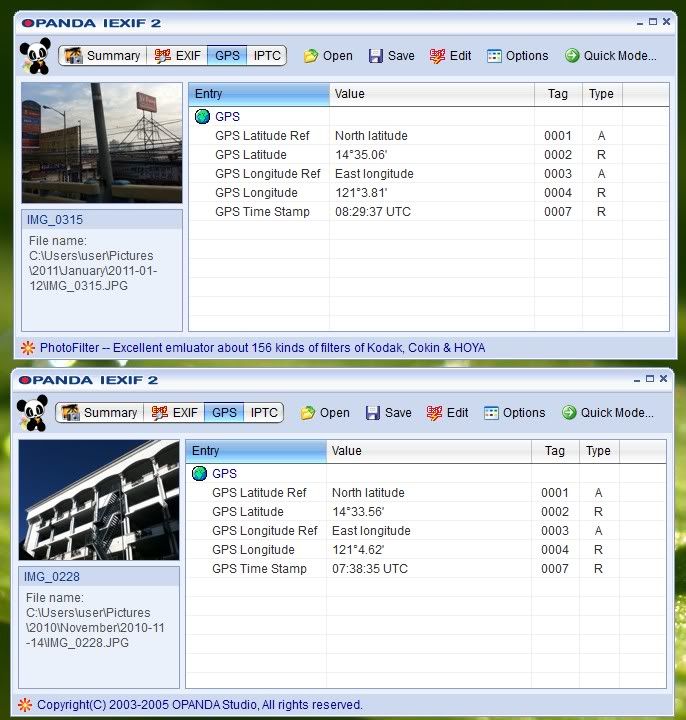The image size is (686, 720).
Task: Maximize the top Opanda IEXIF window
Action: (x=653, y=22)
